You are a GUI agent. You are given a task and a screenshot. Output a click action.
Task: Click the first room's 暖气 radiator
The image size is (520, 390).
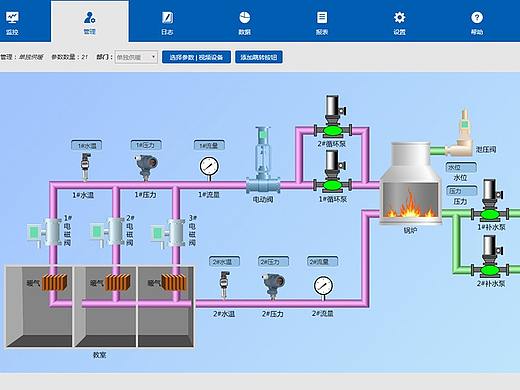(55, 282)
